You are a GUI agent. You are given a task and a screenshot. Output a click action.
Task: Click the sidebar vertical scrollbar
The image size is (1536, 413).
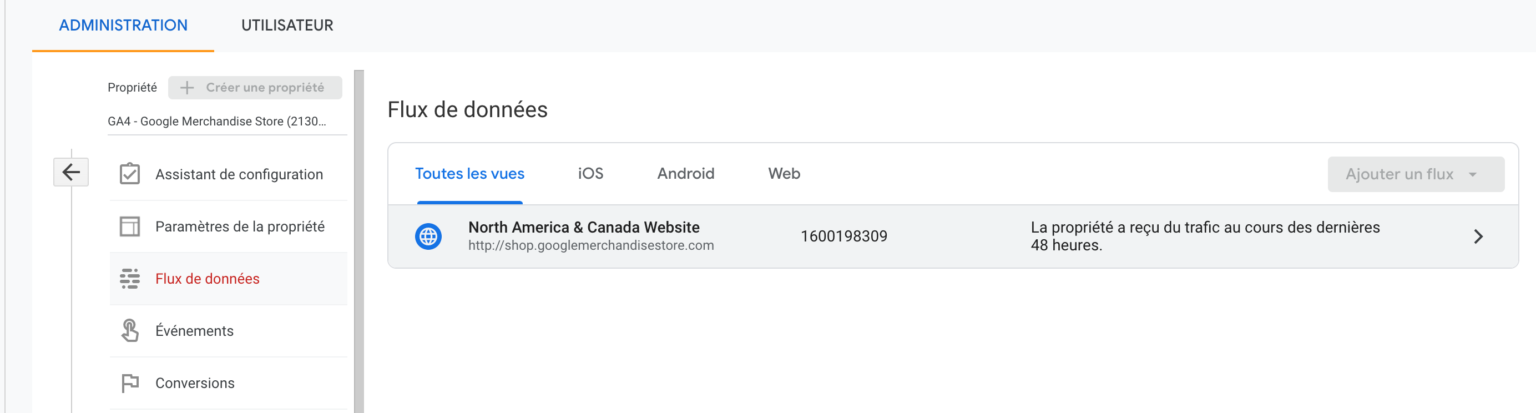pyautogui.click(x=359, y=241)
